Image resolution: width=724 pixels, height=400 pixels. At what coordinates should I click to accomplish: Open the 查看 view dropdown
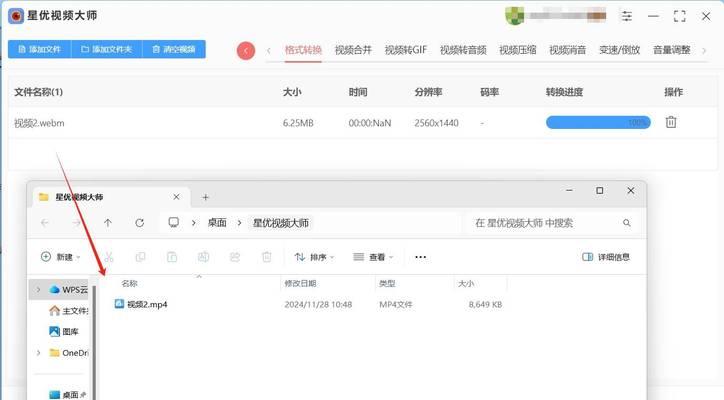coord(373,257)
